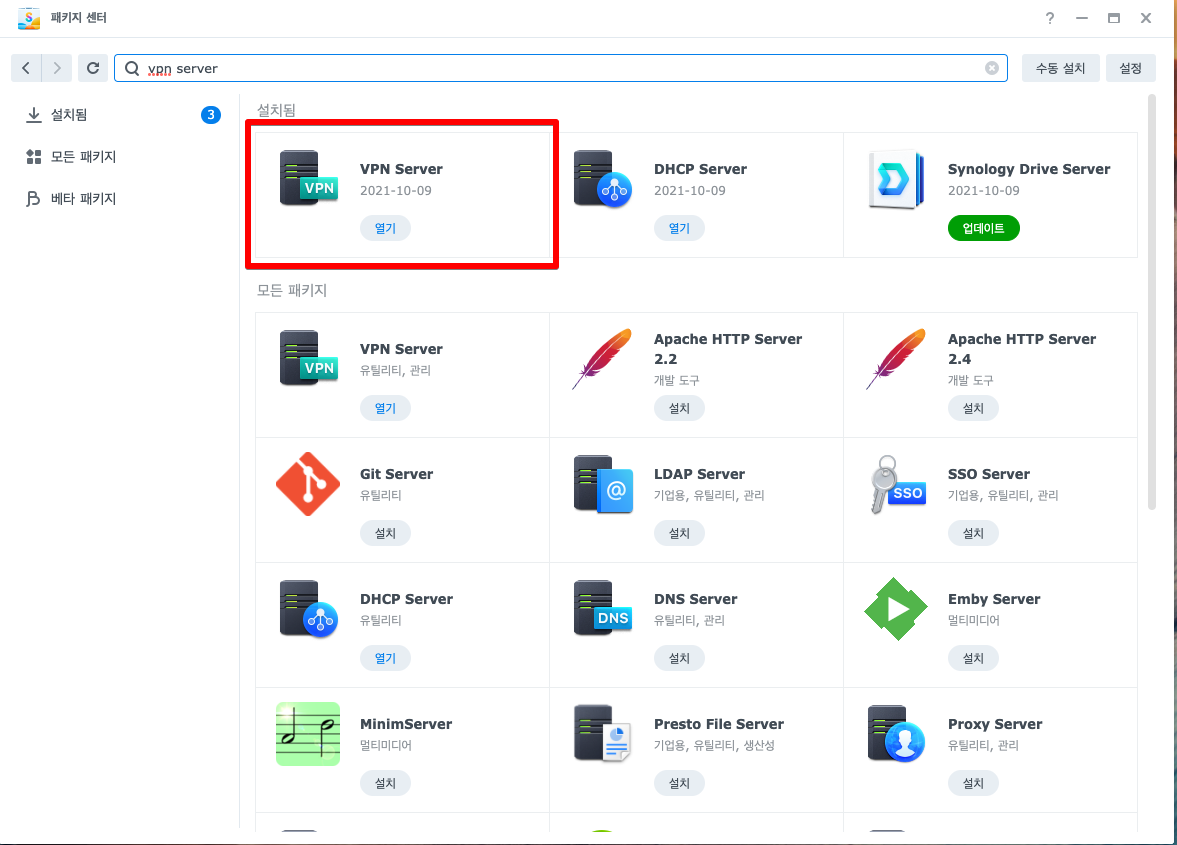Install Apache HTTP Server 2.4
This screenshot has width=1177, height=845.
coord(974,408)
